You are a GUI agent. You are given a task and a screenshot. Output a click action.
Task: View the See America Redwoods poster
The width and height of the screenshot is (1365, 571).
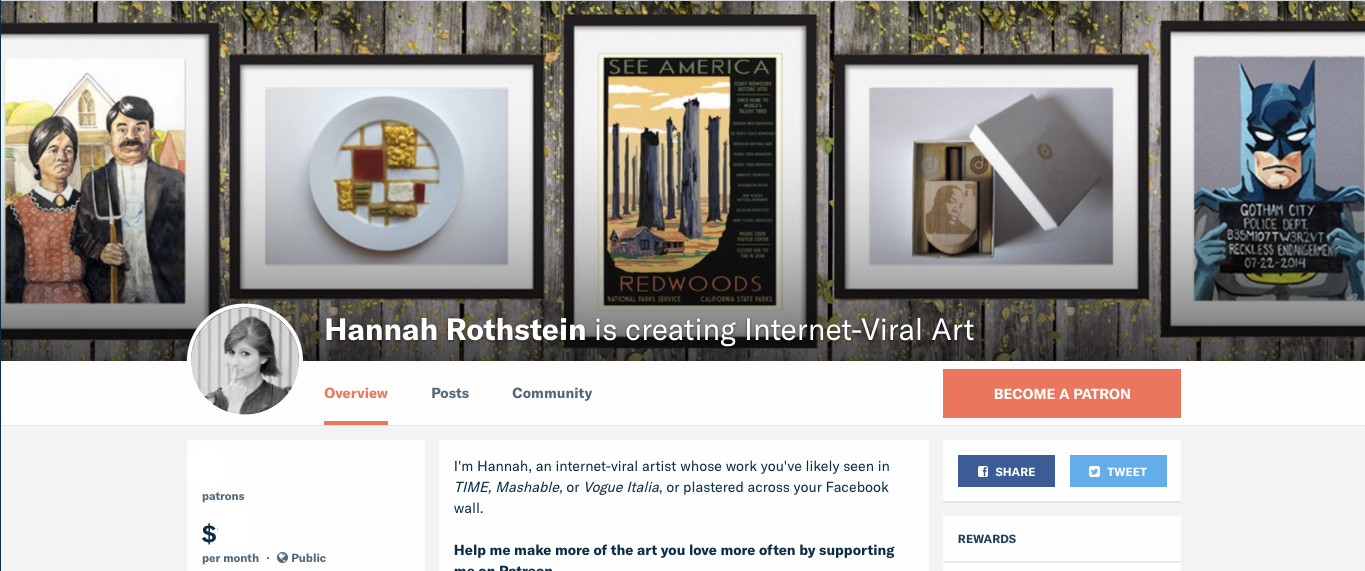pyautogui.click(x=691, y=181)
